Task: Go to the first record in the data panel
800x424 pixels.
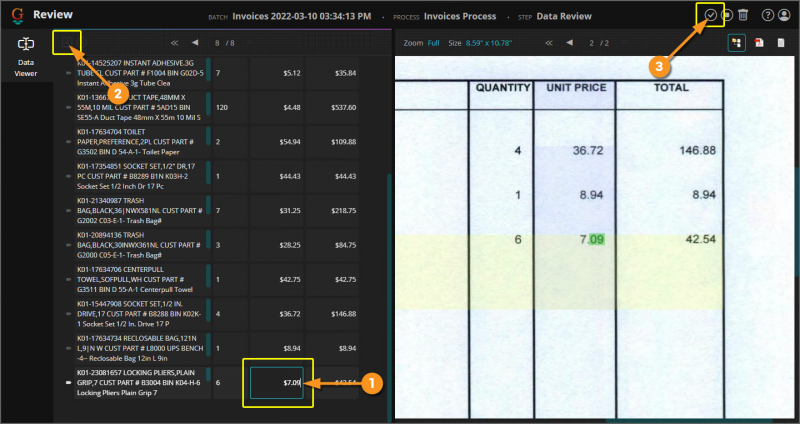Action: [174, 43]
